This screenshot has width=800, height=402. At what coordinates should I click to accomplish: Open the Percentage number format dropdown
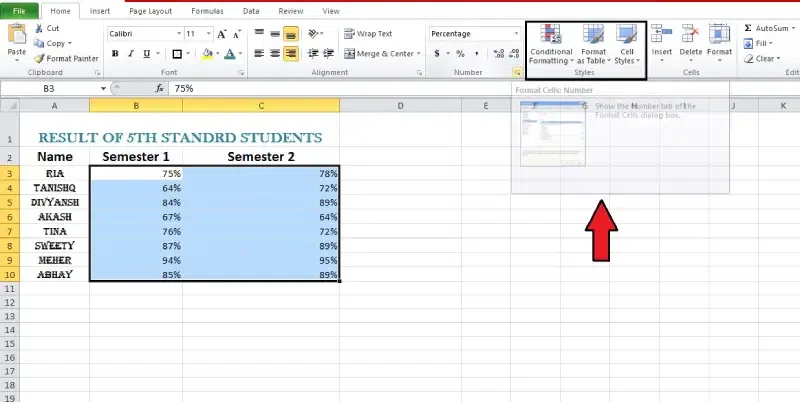(516, 34)
